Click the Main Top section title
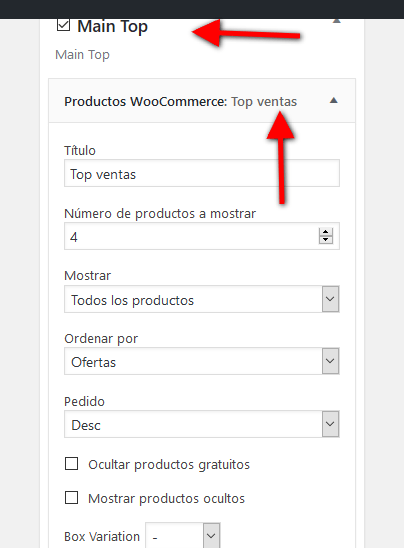 (x=113, y=27)
